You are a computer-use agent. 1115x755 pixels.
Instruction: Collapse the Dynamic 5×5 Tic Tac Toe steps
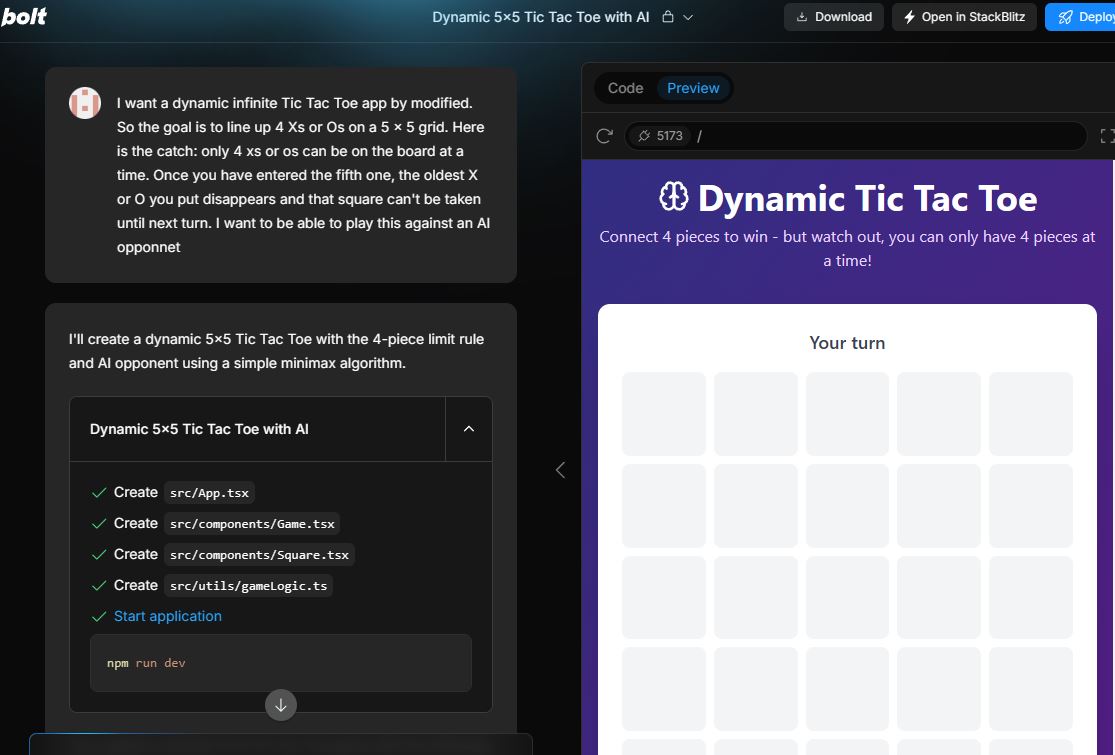[468, 429]
